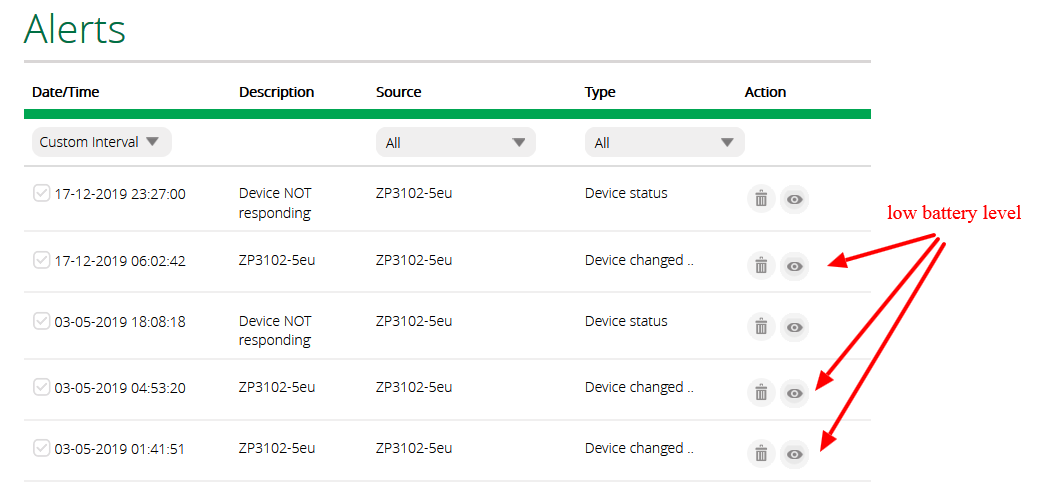
Task: Click the Date/Time column header
Action: point(66,92)
